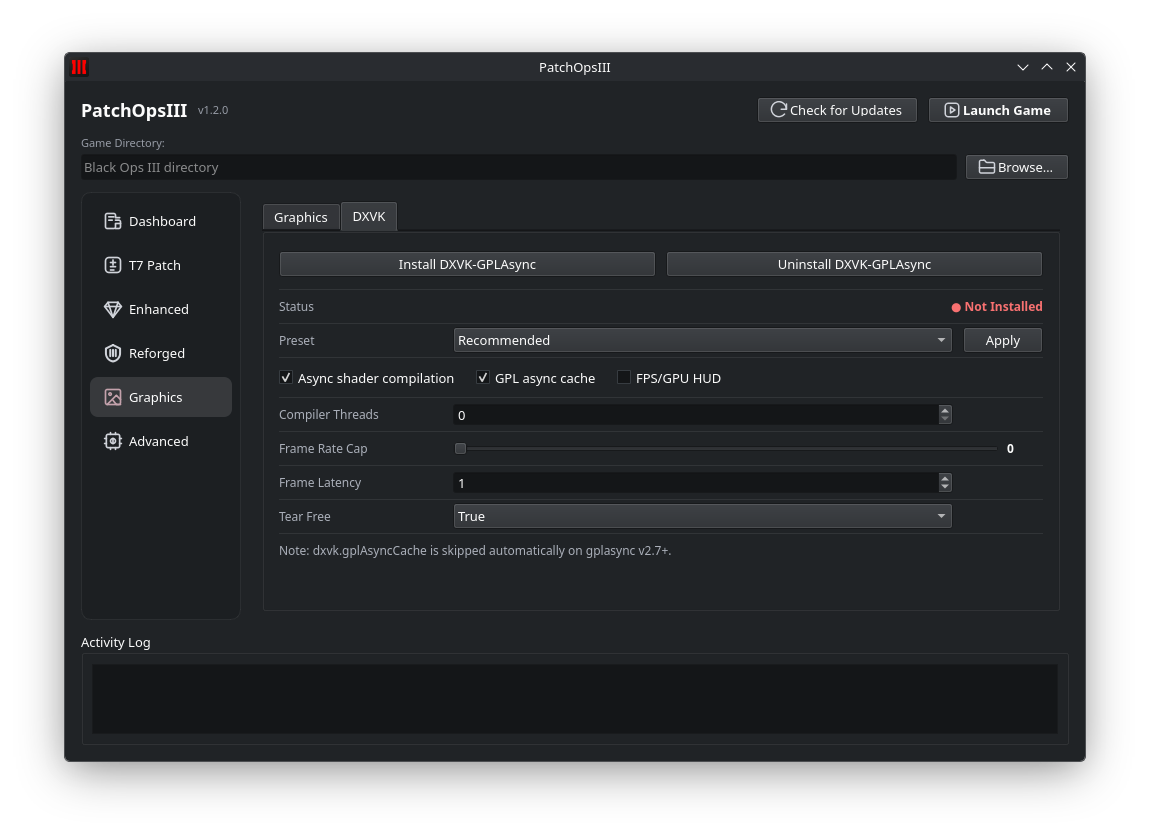1150x838 pixels.
Task: Click the Reforged shield icon
Action: [112, 353]
